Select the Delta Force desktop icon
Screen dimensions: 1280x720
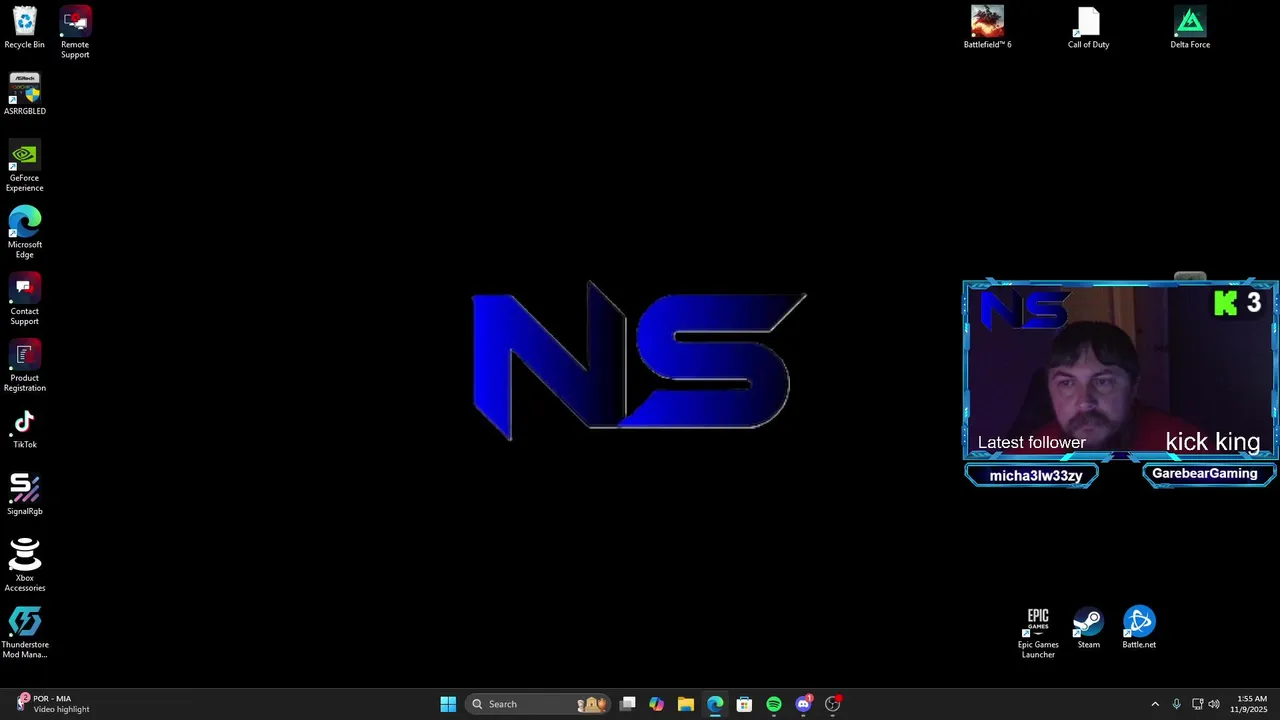point(1190,28)
